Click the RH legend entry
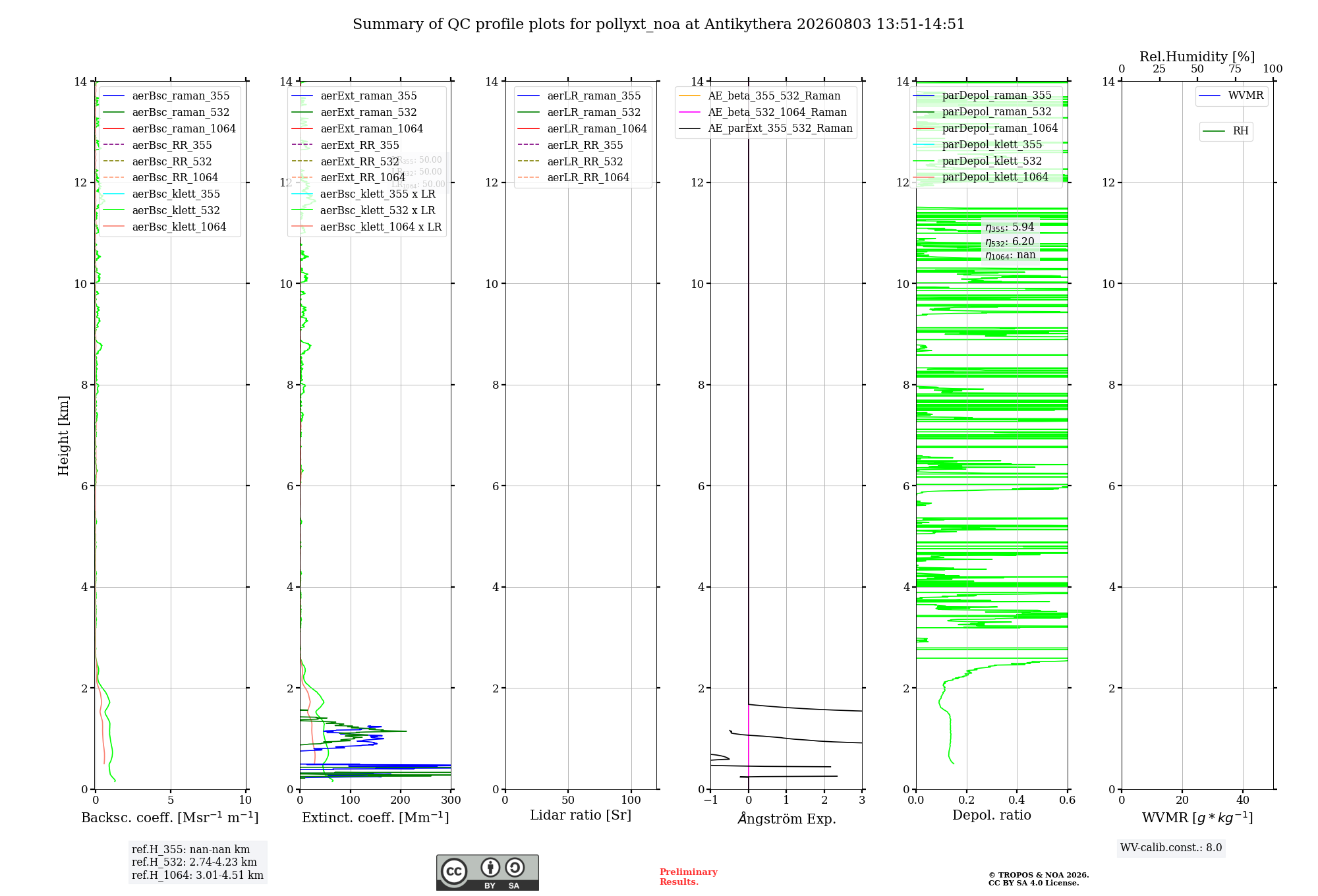Image resolution: width=1318 pixels, height=896 pixels. click(x=1226, y=131)
